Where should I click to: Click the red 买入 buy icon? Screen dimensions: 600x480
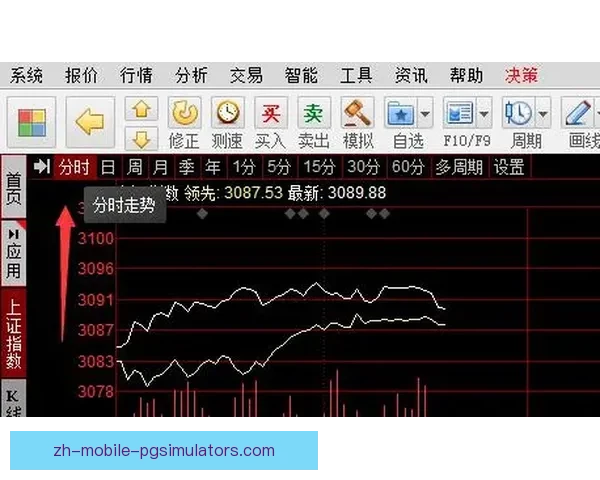click(271, 113)
